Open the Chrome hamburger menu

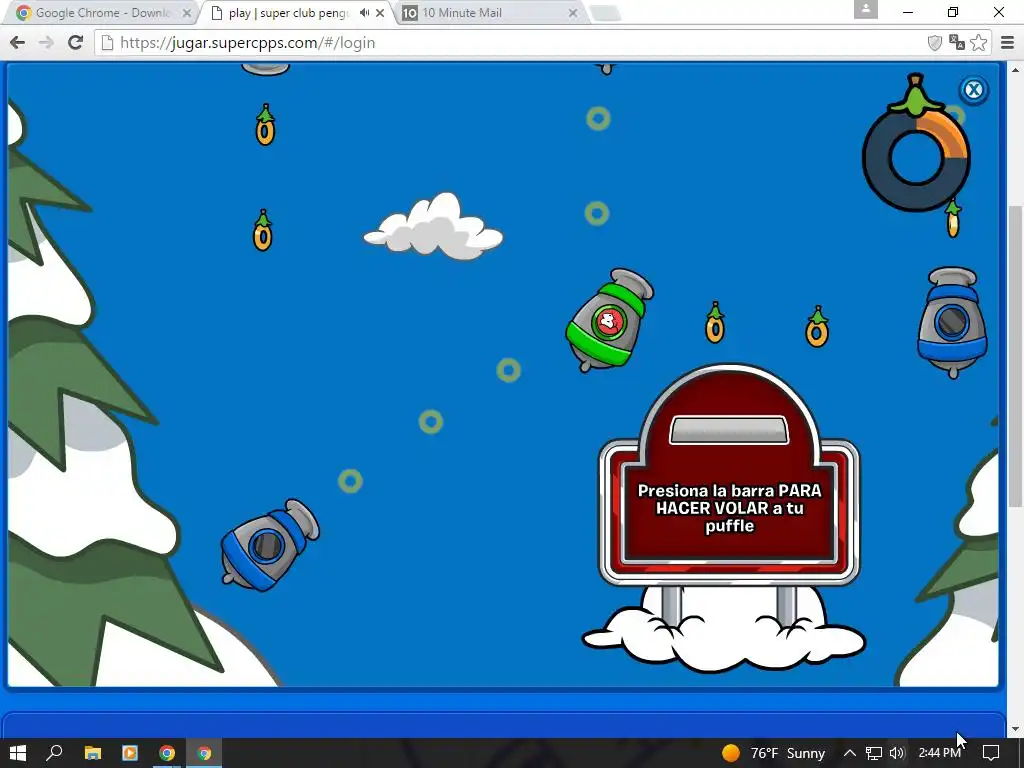pyautogui.click(x=1008, y=43)
